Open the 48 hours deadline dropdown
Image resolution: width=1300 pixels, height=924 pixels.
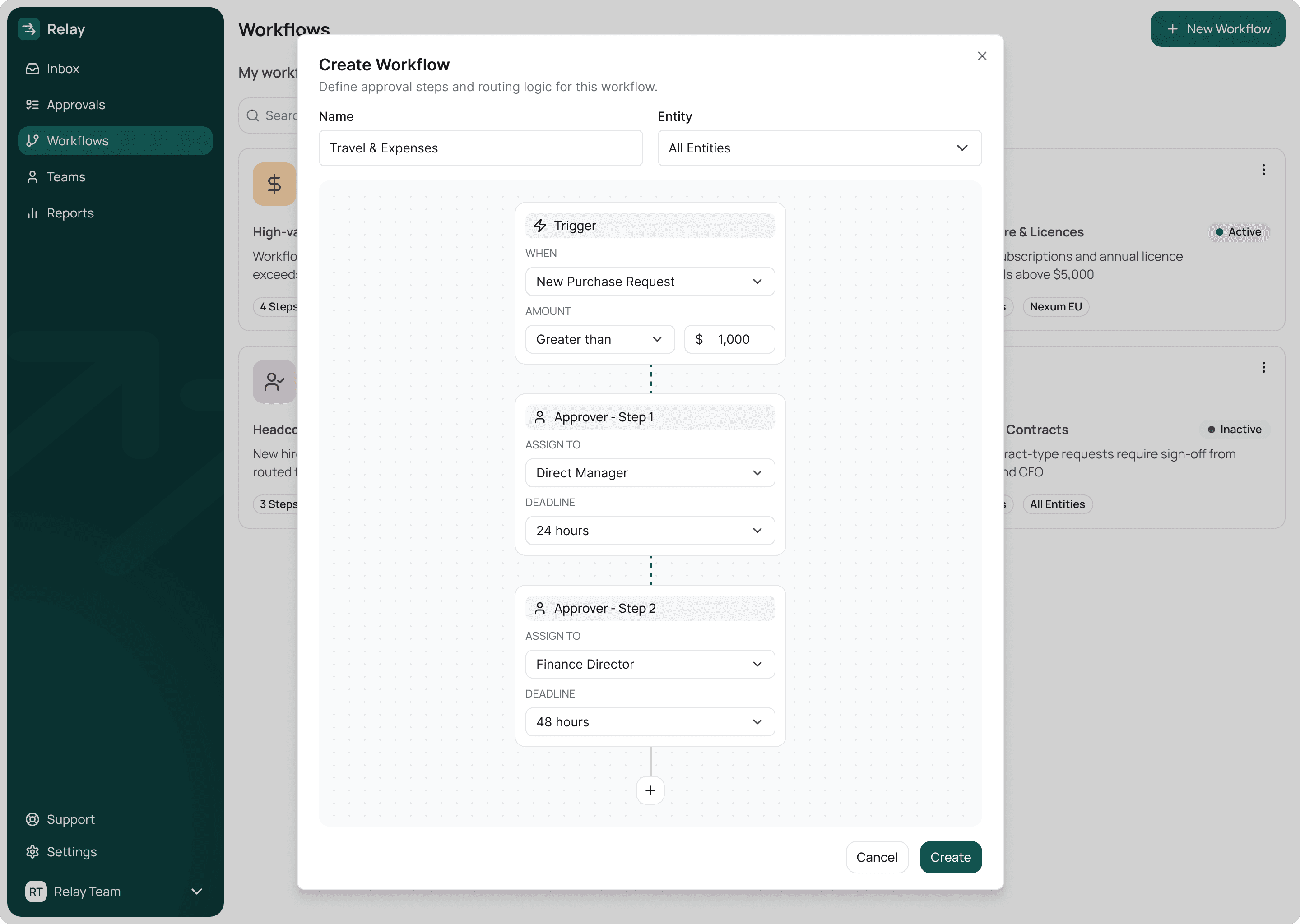[x=650, y=721]
